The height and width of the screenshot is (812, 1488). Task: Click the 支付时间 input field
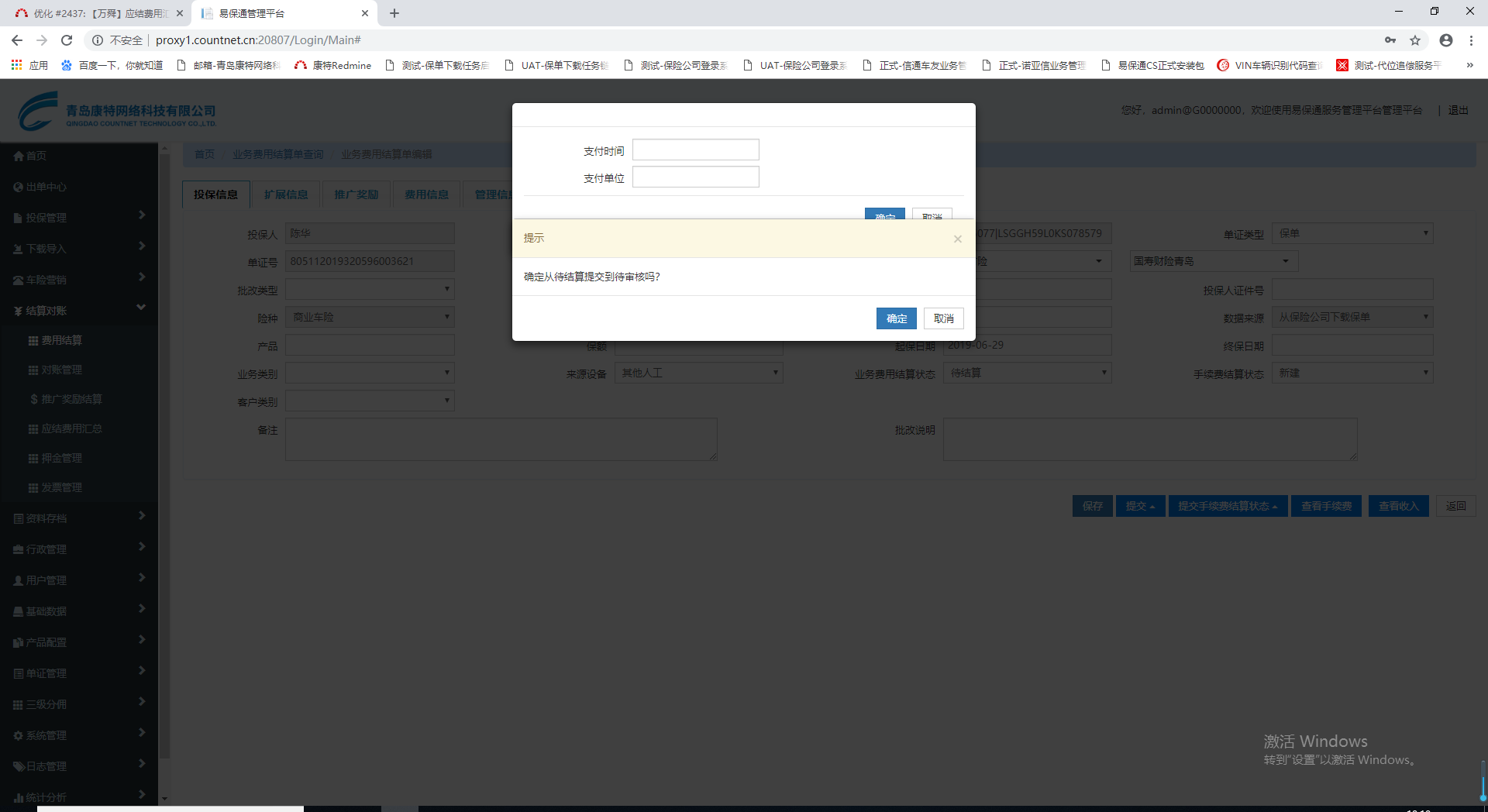tap(696, 150)
